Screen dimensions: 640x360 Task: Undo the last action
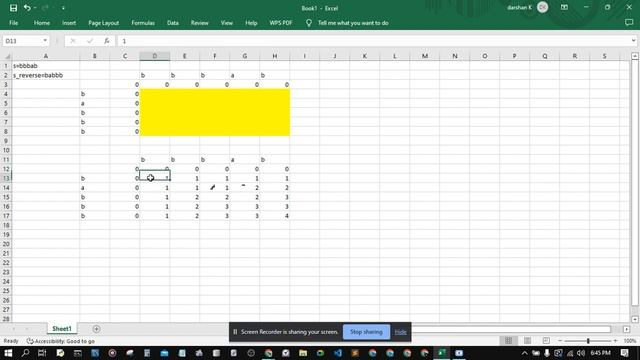[27, 8]
